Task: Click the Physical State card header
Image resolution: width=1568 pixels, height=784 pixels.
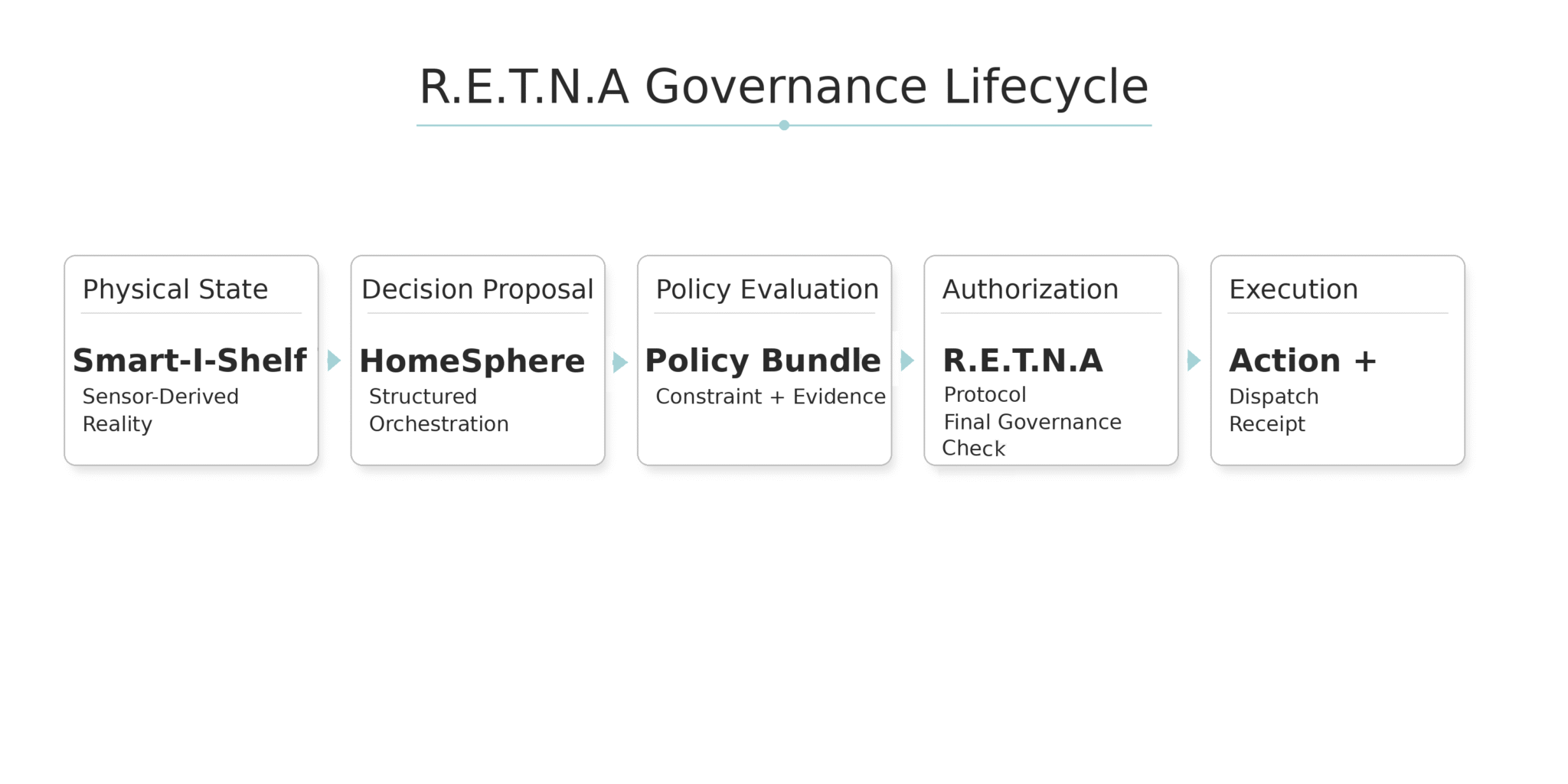Action: tap(175, 289)
